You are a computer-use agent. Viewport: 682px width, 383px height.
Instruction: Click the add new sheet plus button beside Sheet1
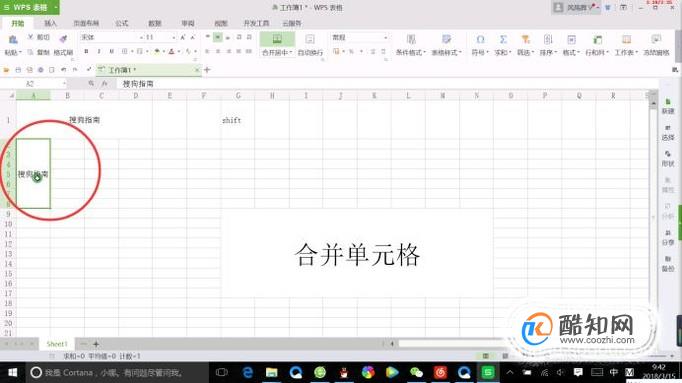(x=96, y=344)
